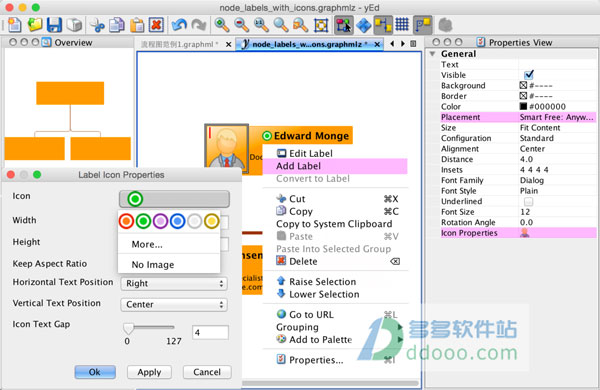Select the blue circle icon option
Image resolution: width=600 pixels, height=390 pixels.
[x=177, y=221]
